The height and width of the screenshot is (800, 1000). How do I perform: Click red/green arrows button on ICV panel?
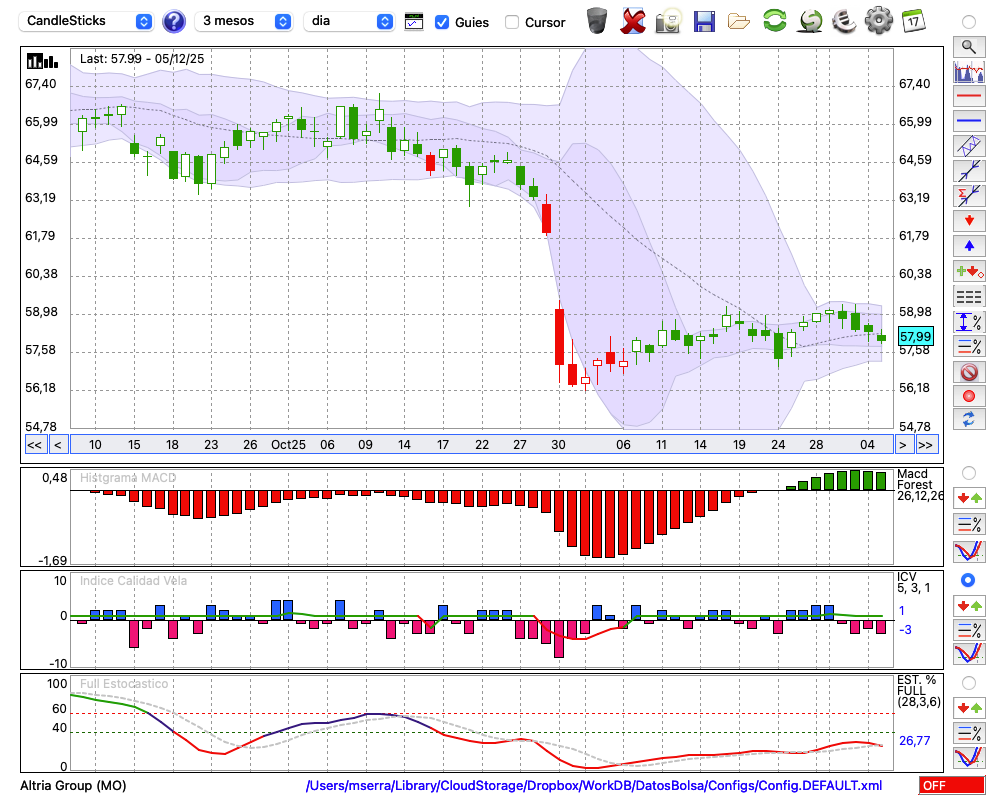[969, 605]
